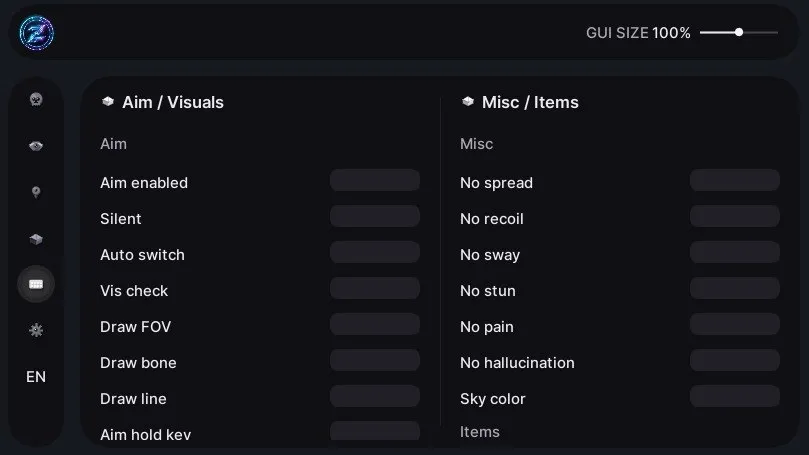
Task: Click the field beside Sky color
Action: (735, 397)
